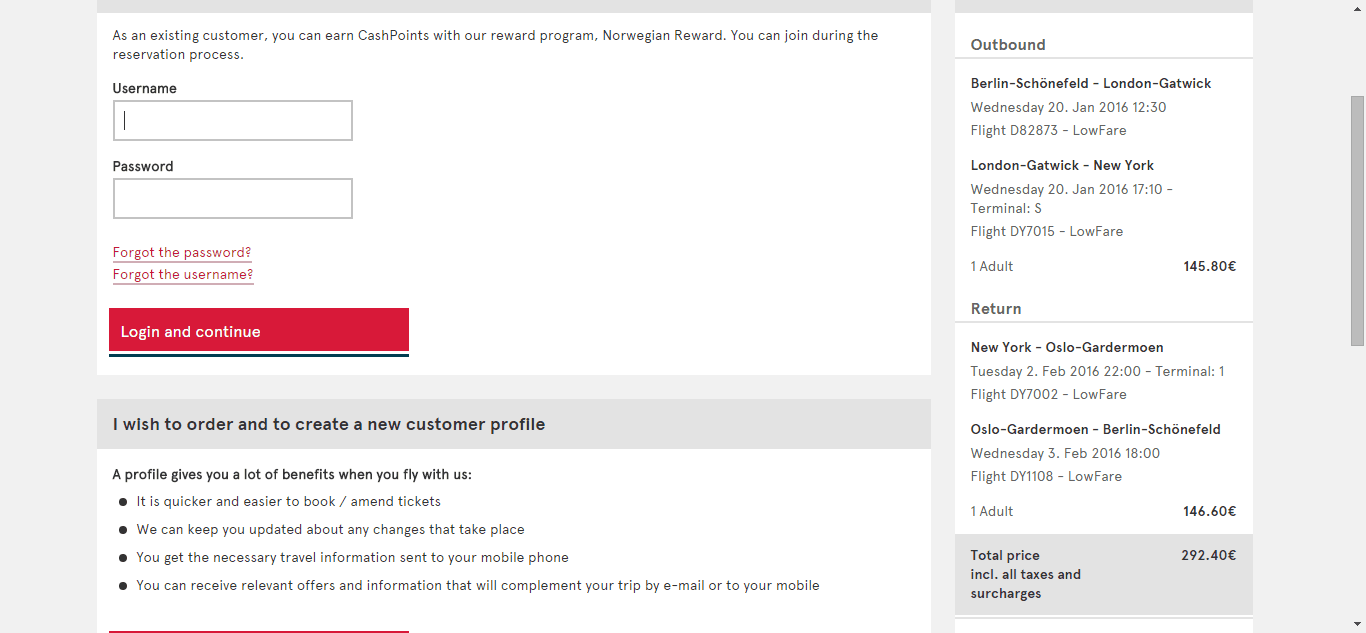The width and height of the screenshot is (1366, 633).
Task: Select 'Wednesday 3. Feb 2016 18:00' text
Action: point(1065,453)
